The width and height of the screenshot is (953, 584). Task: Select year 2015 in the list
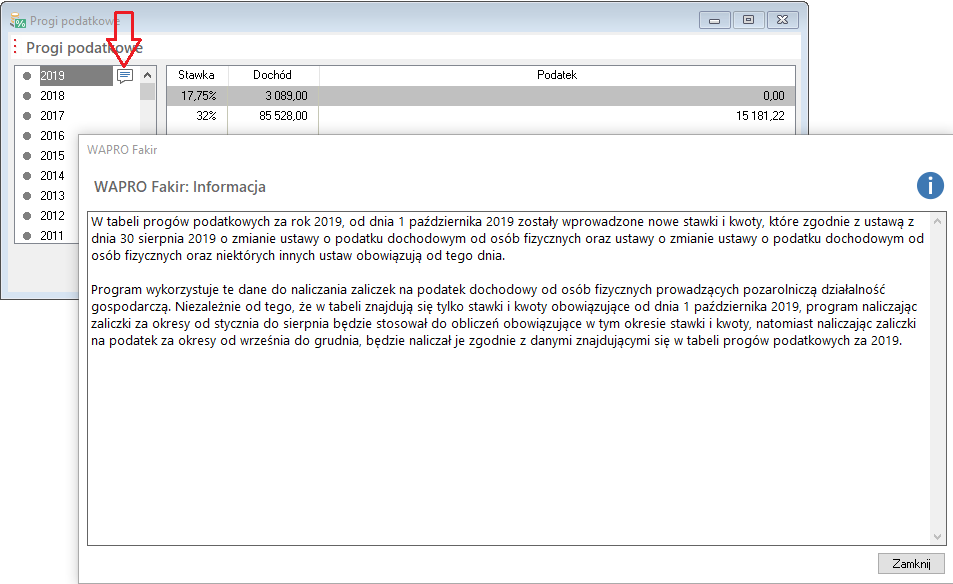52,156
